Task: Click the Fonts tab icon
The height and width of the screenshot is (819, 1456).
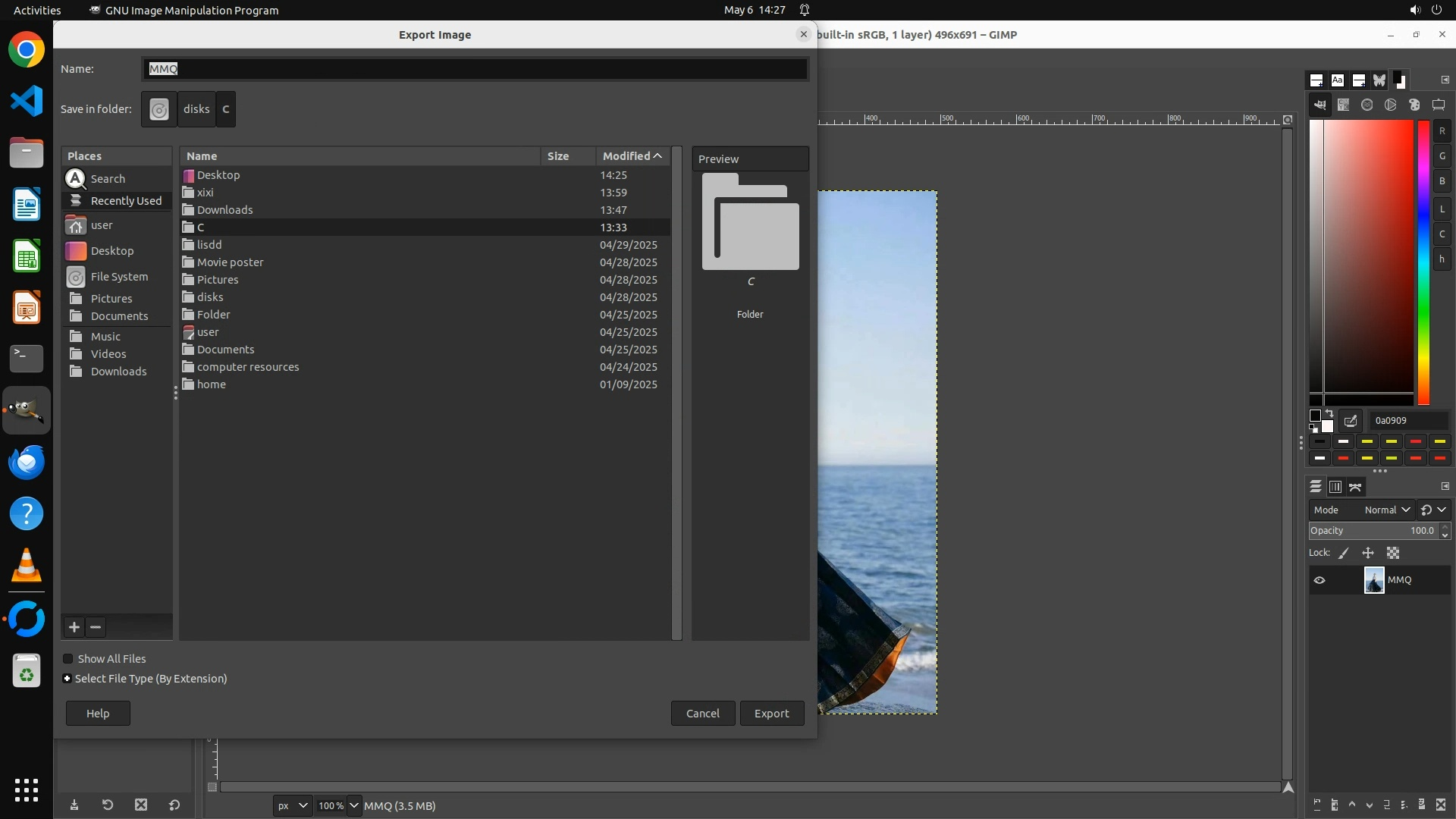Action: pyautogui.click(x=1338, y=80)
